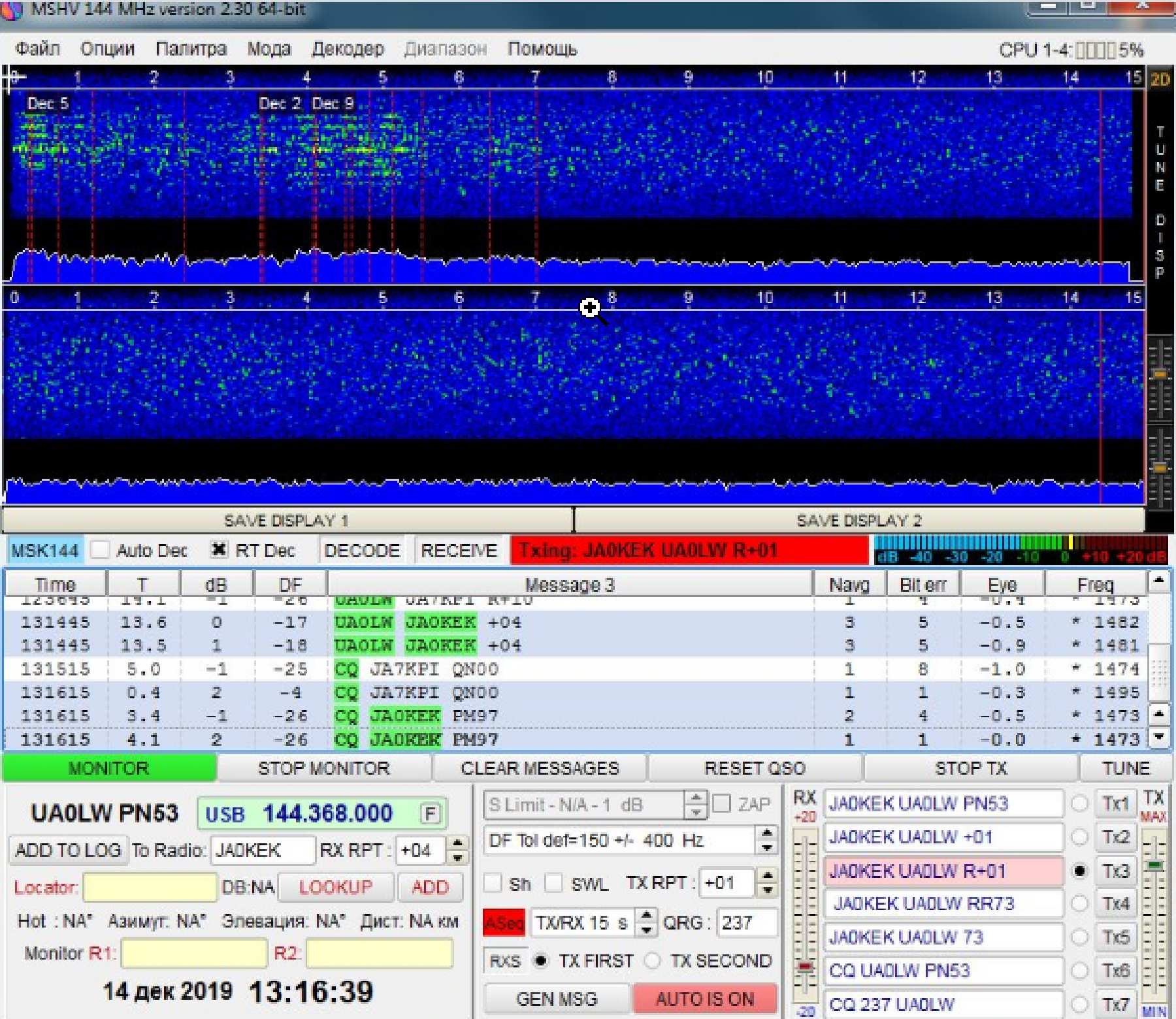Click the vertical TUNE DISP button
Screen dimensions: 1176x1019
tap(1160, 202)
